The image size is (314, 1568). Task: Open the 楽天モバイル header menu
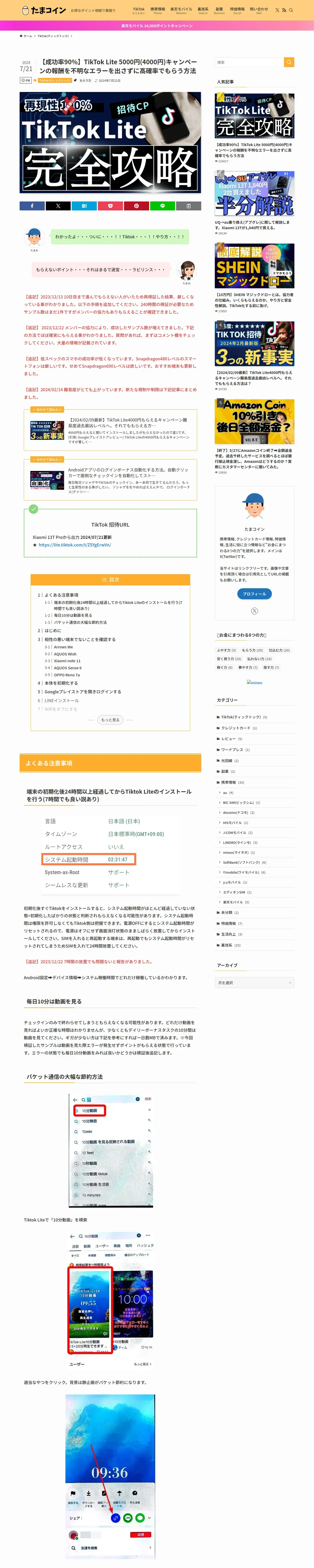point(181,10)
